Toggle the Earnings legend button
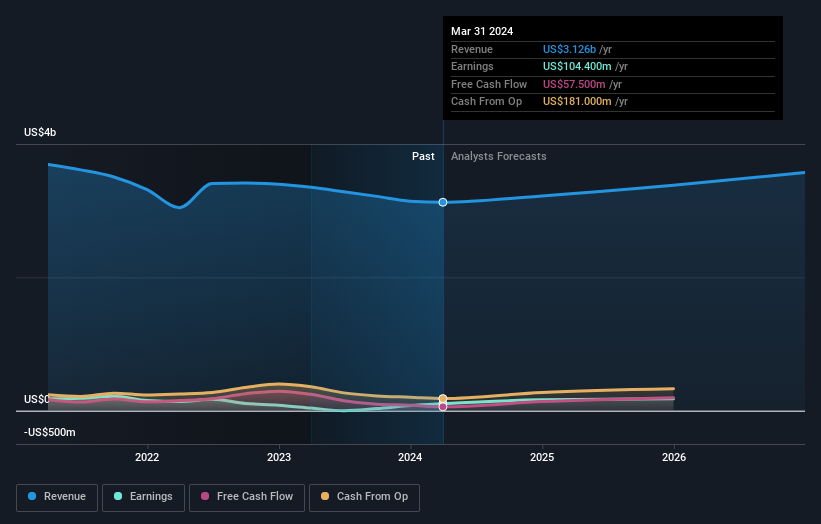The width and height of the screenshot is (821, 524). tap(143, 497)
